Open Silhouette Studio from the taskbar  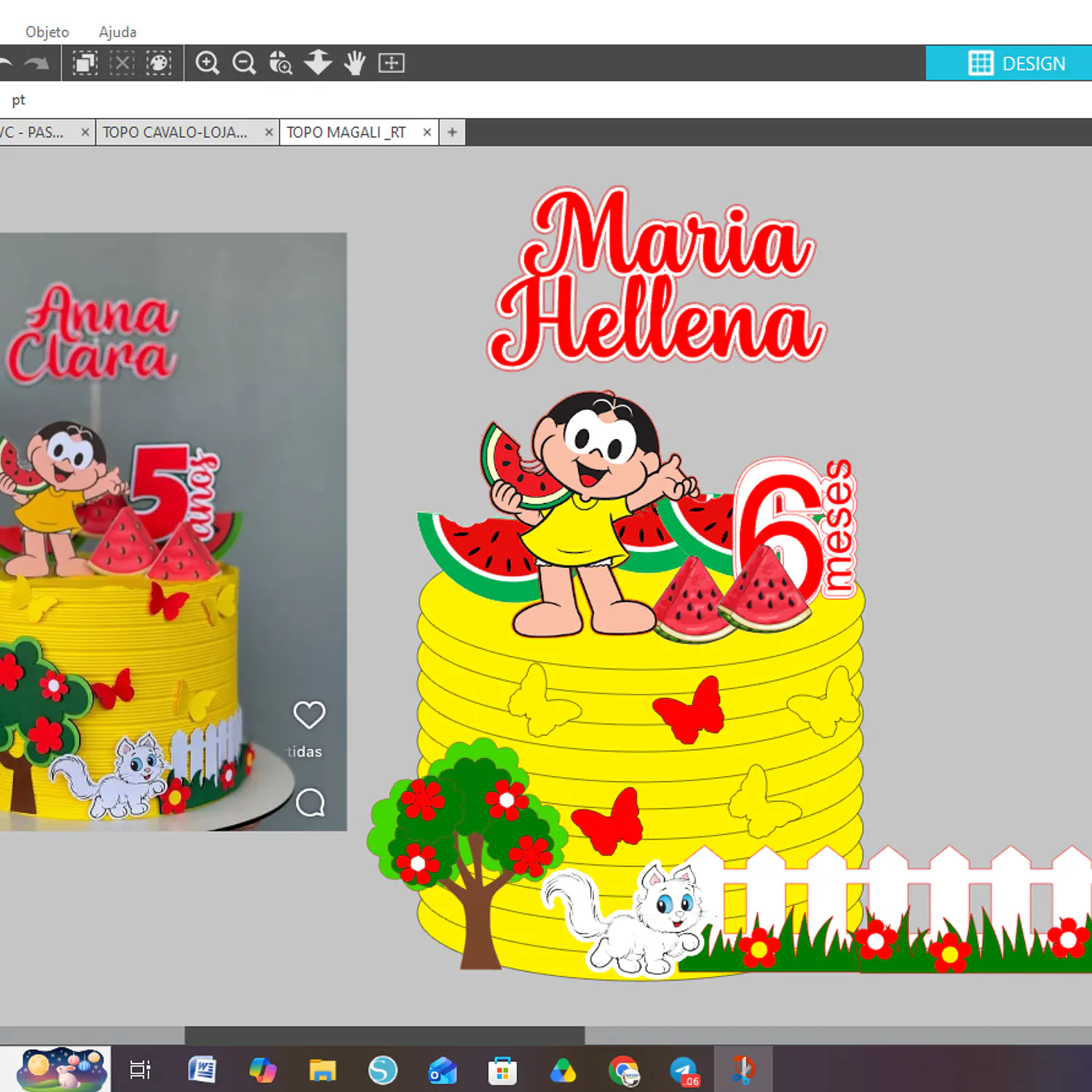click(x=383, y=1070)
